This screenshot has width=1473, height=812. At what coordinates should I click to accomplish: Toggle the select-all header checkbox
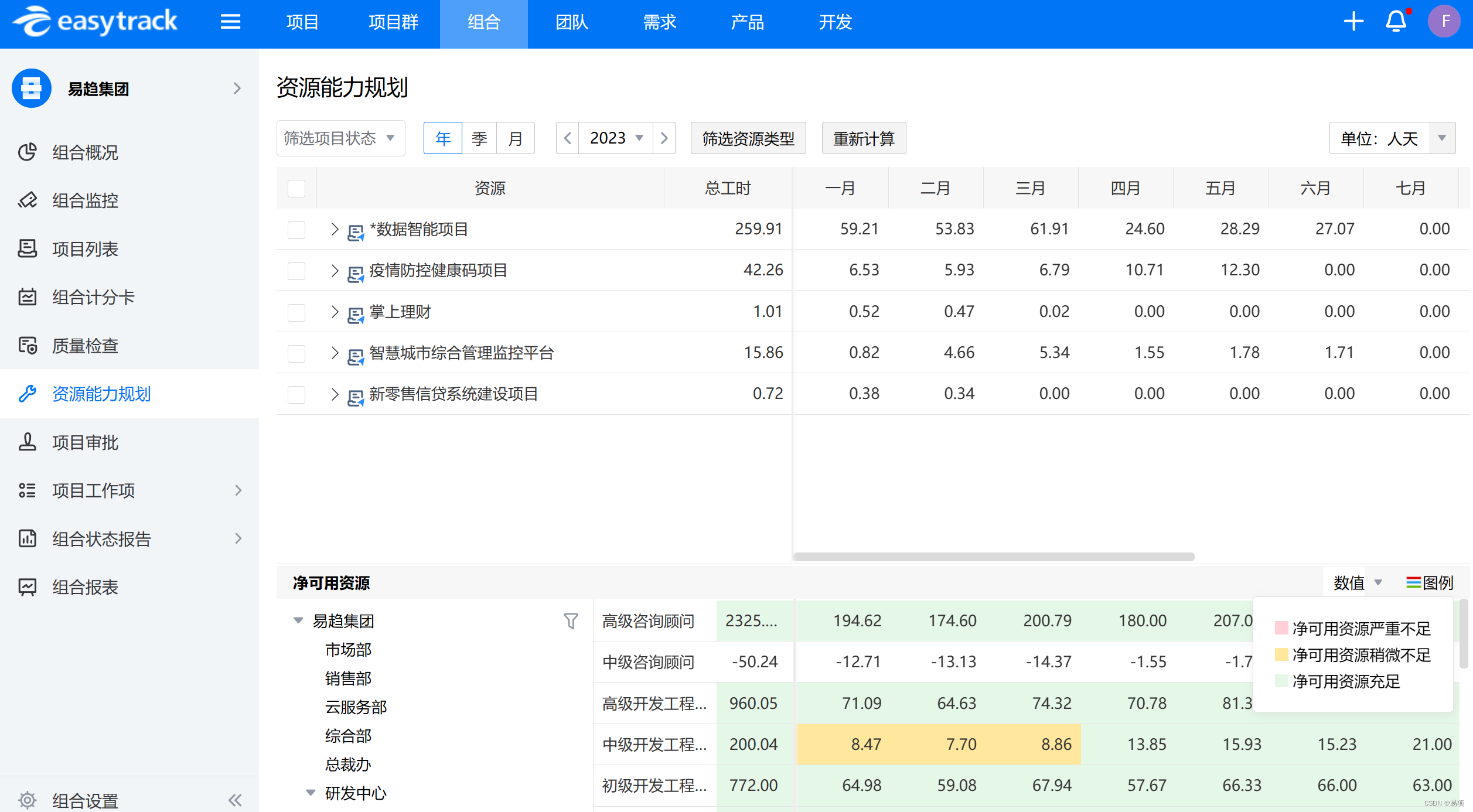(296, 189)
